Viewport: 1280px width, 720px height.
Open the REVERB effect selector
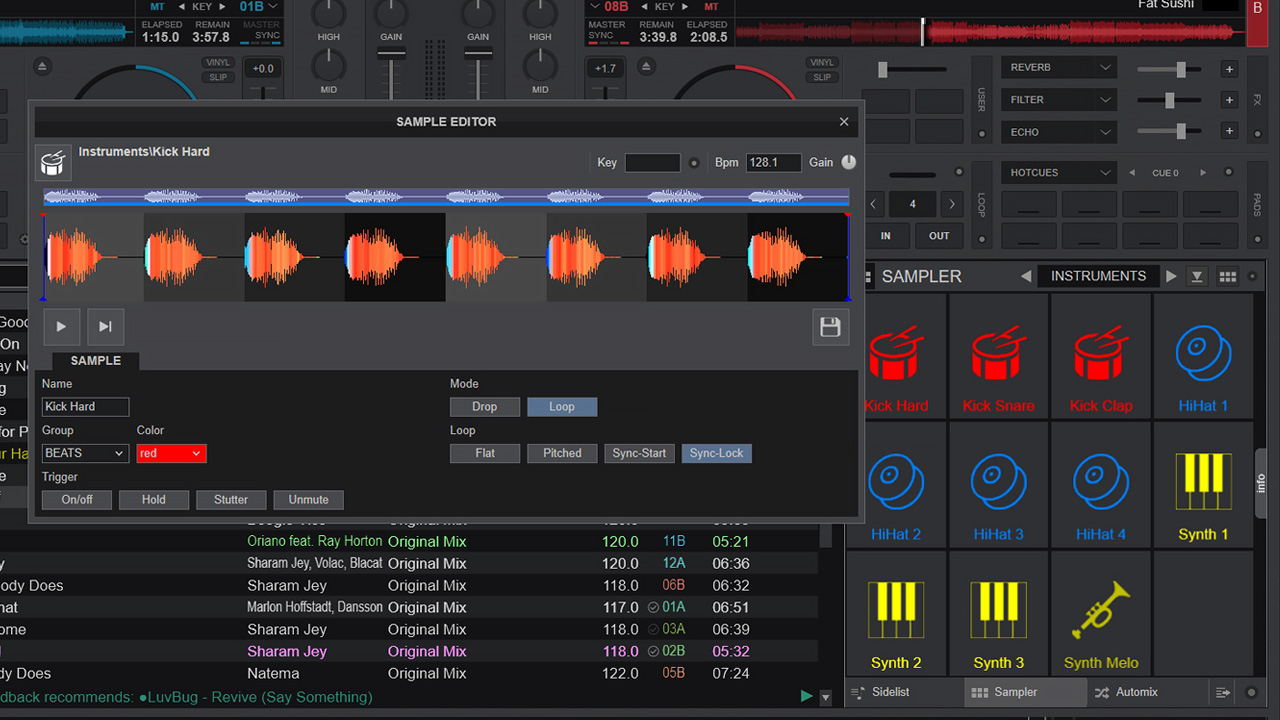tap(1058, 67)
